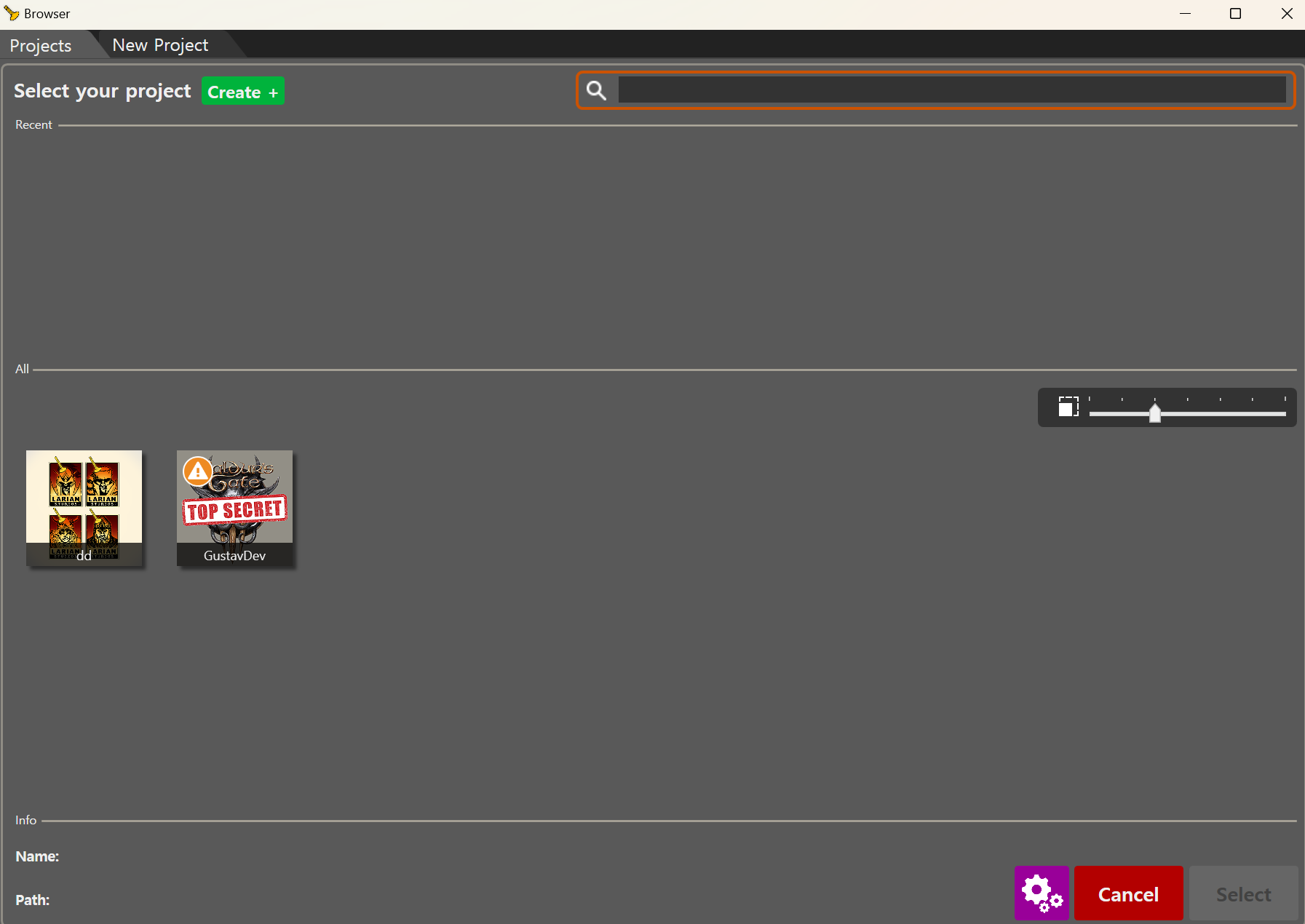Maximize the Browser window
This screenshot has width=1305, height=924.
coord(1235,14)
